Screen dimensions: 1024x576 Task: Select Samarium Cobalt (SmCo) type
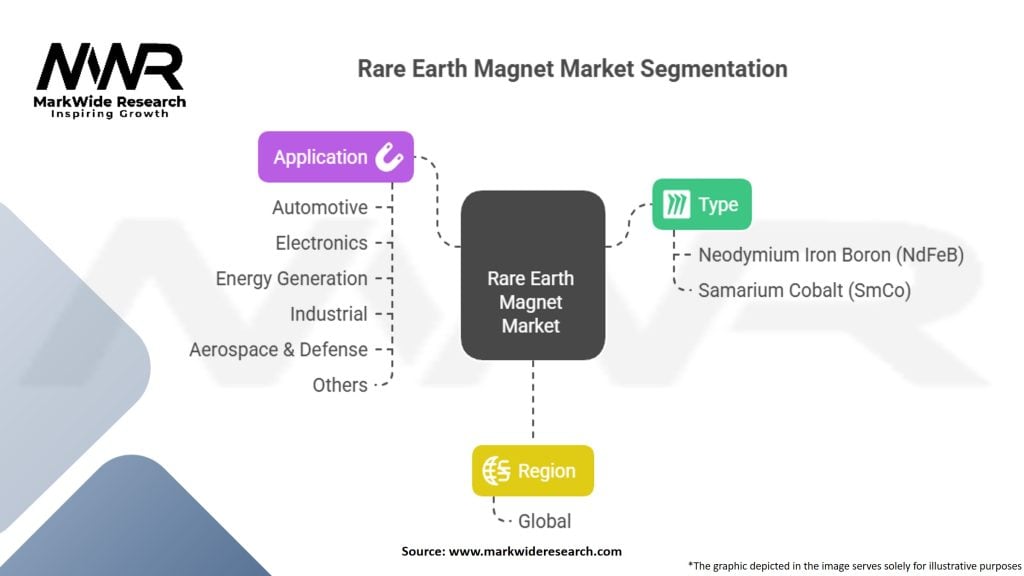click(x=804, y=291)
